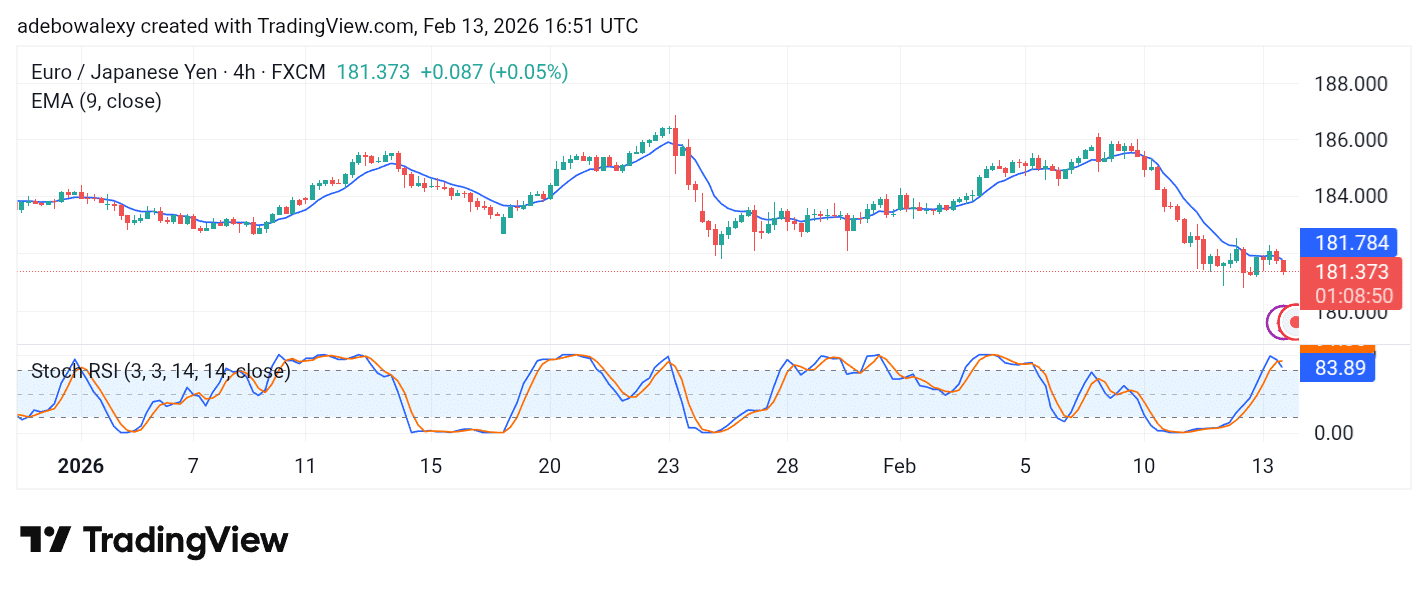Screen dimensions: 1428x591
Task: Toggle the countdown timer under the price label
Action: pyautogui.click(x=1351, y=296)
